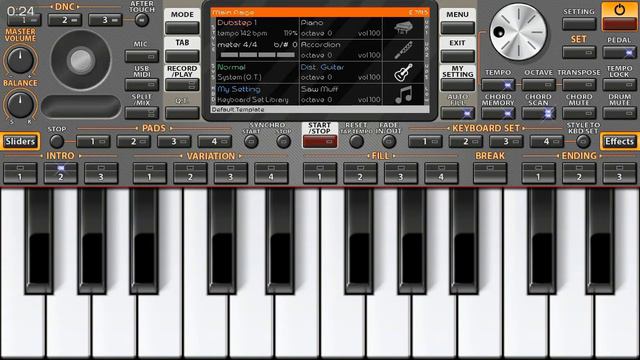Open the MENU button

(x=458, y=28)
